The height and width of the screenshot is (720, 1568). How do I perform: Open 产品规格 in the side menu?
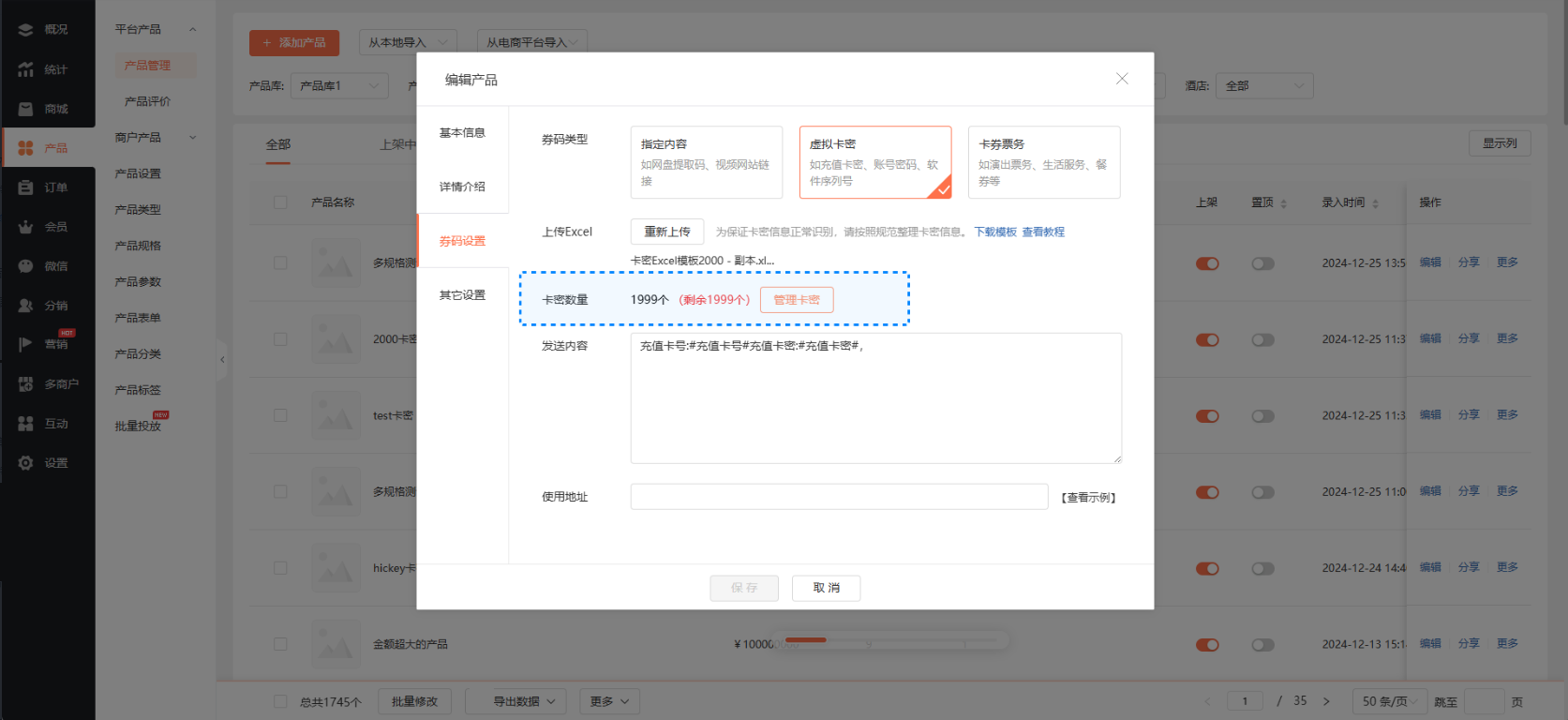pos(138,246)
